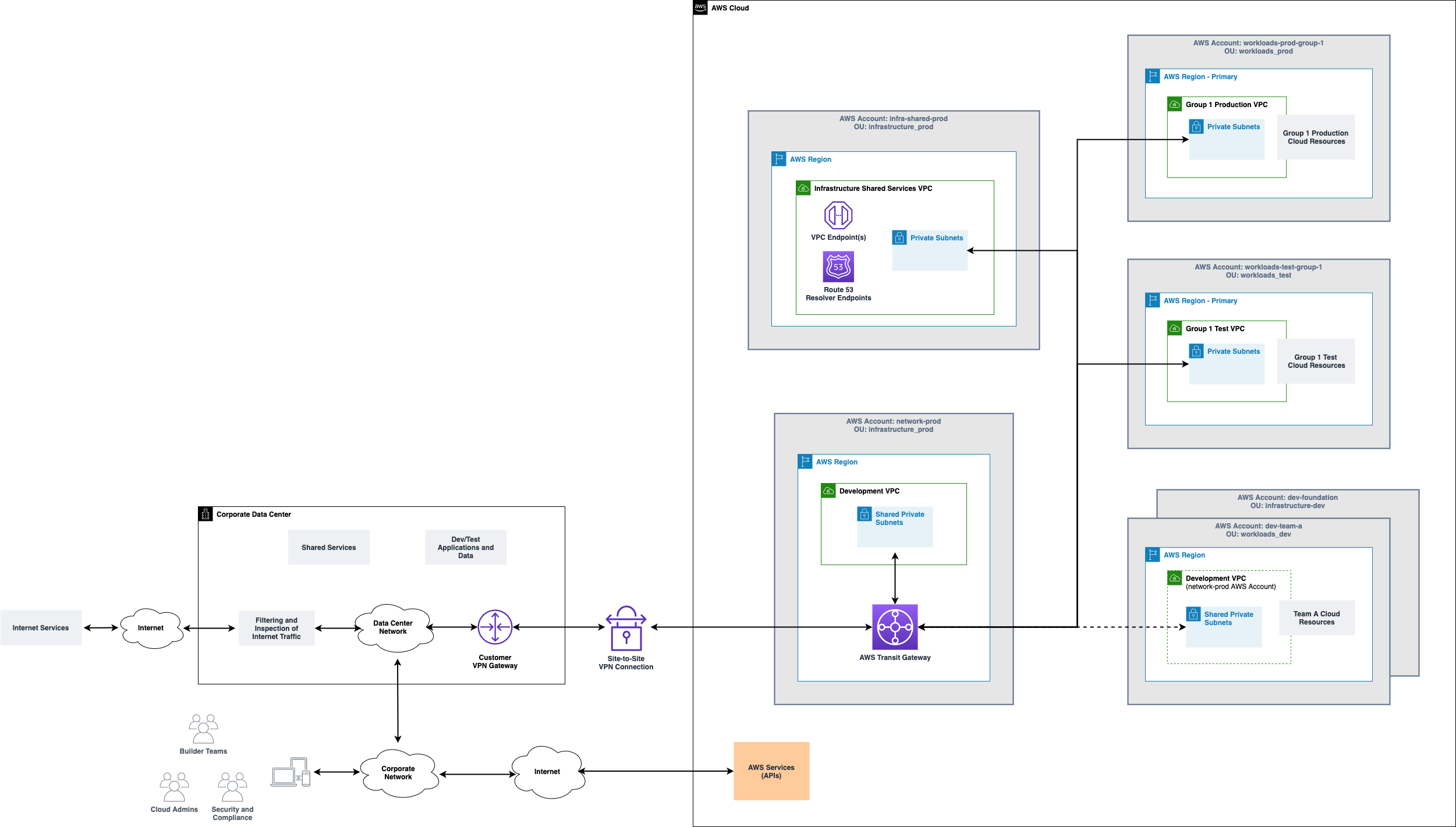The width and height of the screenshot is (1456, 827).
Task: Click the dev-team-a Development VPC cloud icon
Action: coord(1175,578)
